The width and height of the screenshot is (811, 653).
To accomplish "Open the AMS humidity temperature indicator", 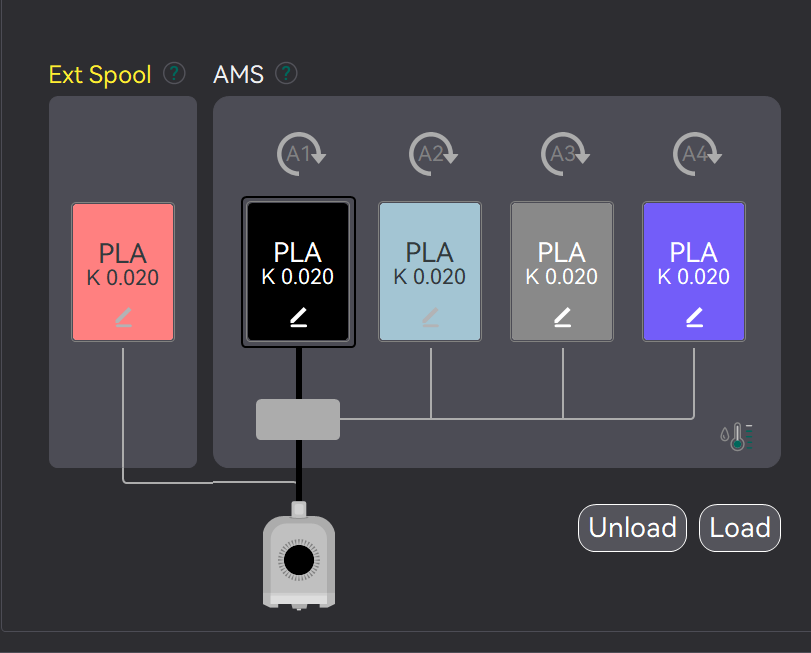I will (x=737, y=437).
